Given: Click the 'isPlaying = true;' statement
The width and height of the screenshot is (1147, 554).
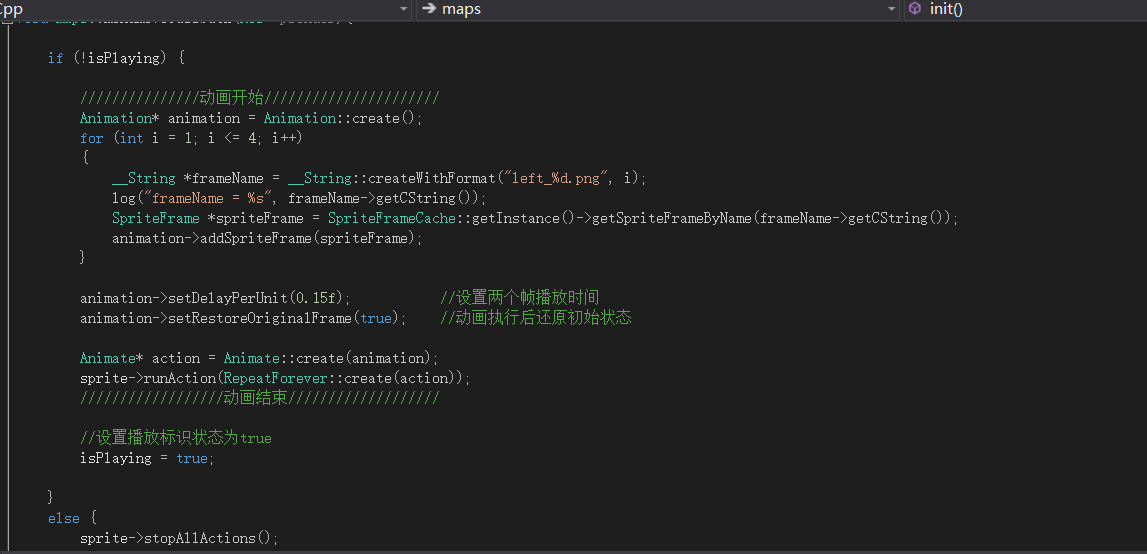Looking at the screenshot, I should (147, 458).
